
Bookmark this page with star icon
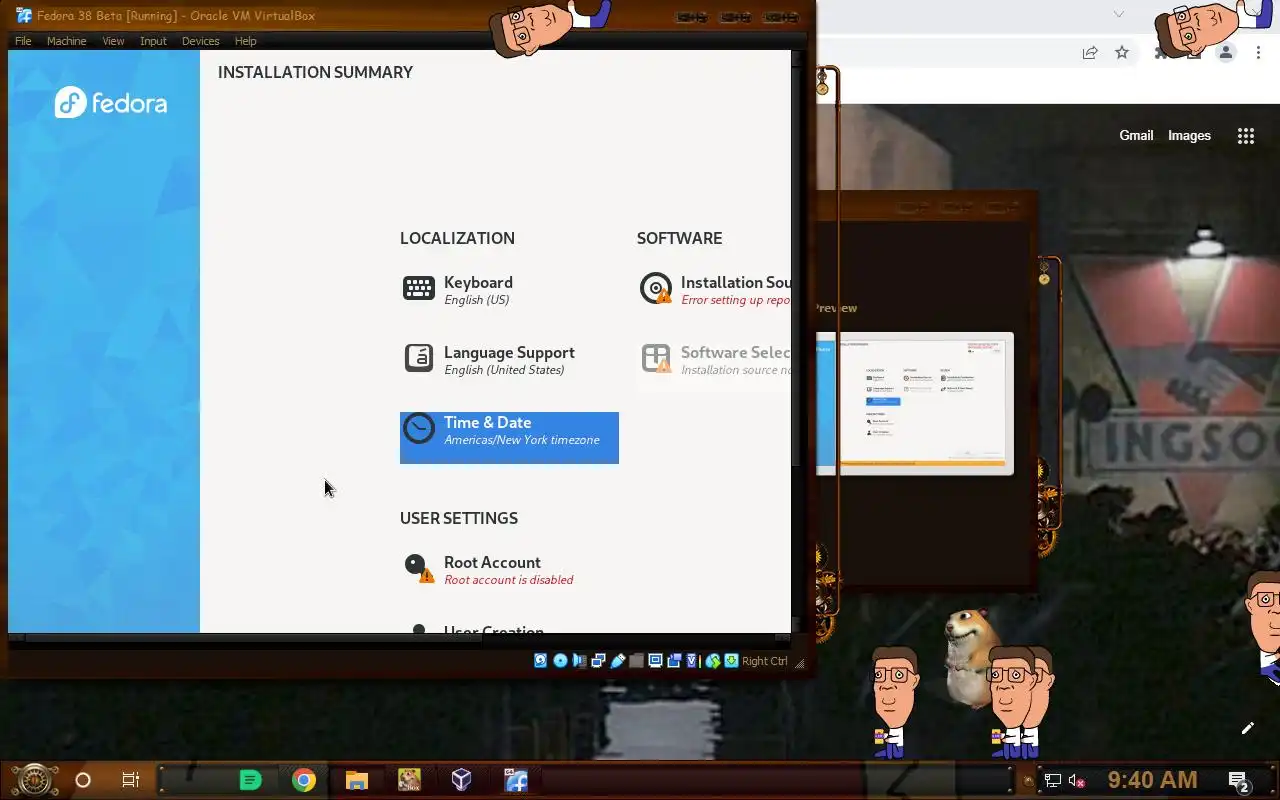[x=1122, y=53]
